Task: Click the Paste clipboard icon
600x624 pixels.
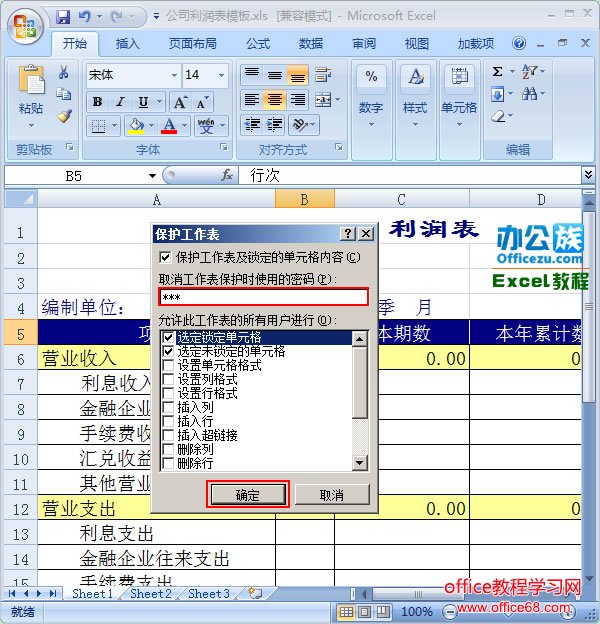Action: point(31,79)
